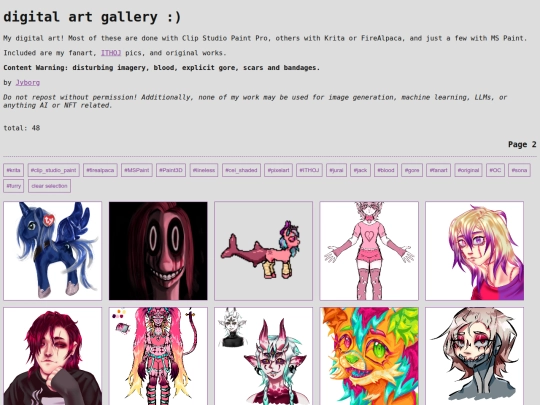The image size is (540, 405).
Task: Choose the #furry tag
Action: tap(13, 186)
